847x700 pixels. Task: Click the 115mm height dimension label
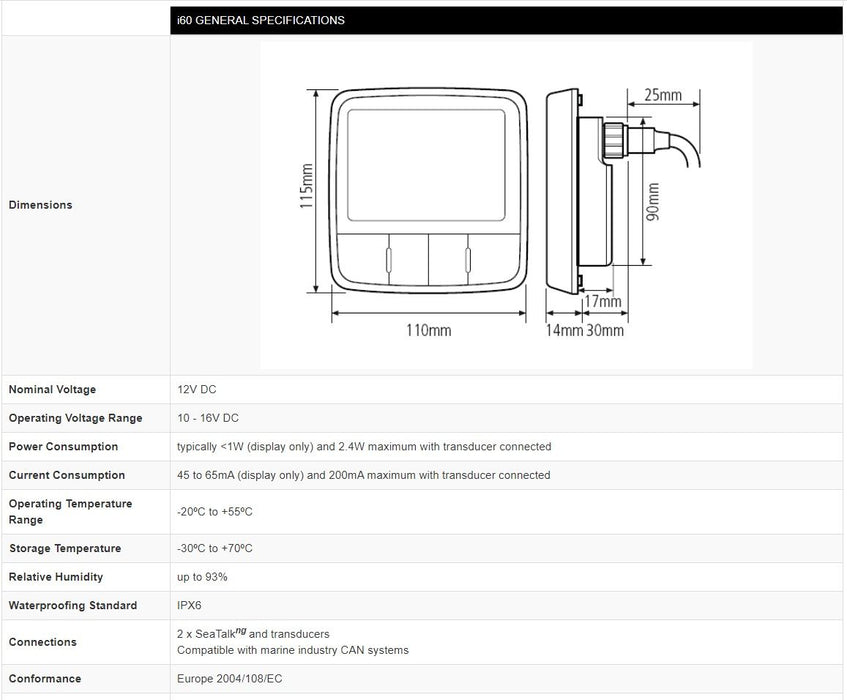pos(307,188)
